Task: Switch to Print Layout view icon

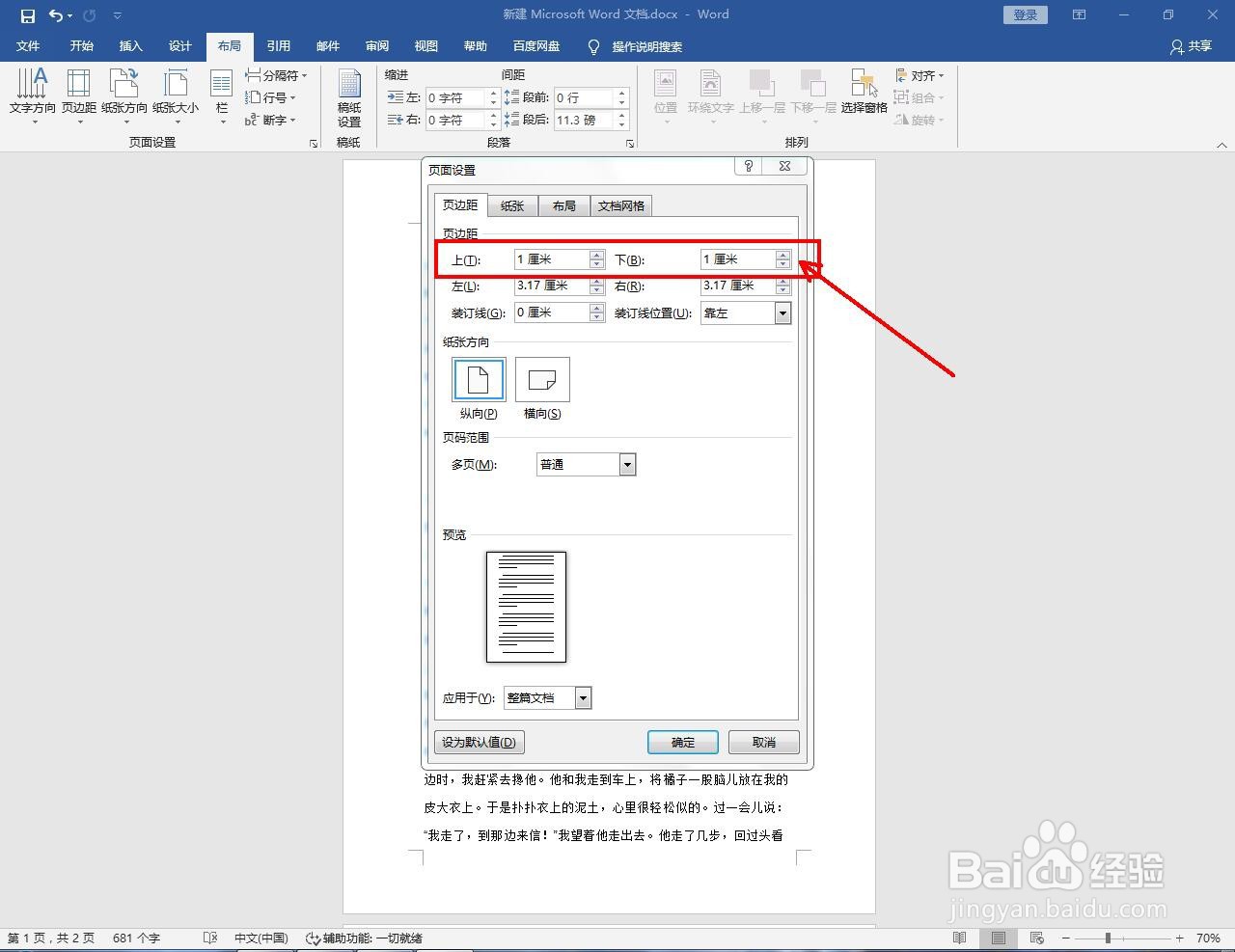Action: coord(999,938)
